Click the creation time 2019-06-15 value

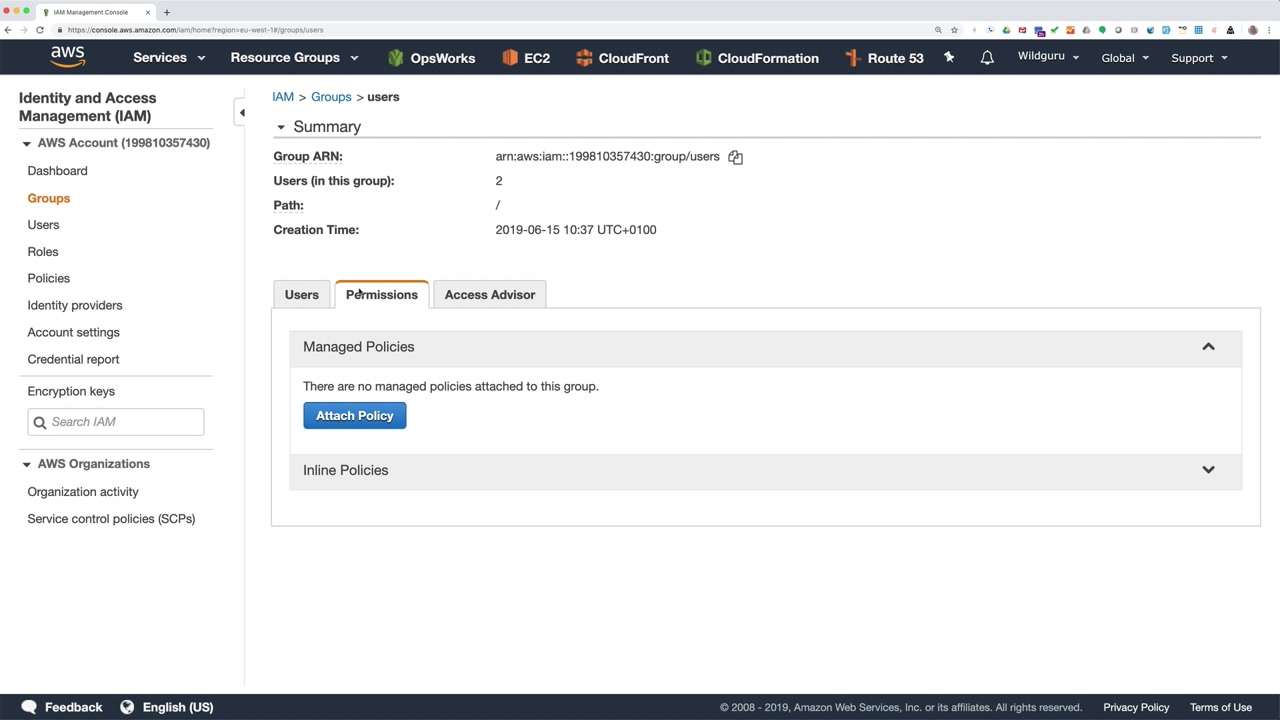pyautogui.click(x=576, y=230)
